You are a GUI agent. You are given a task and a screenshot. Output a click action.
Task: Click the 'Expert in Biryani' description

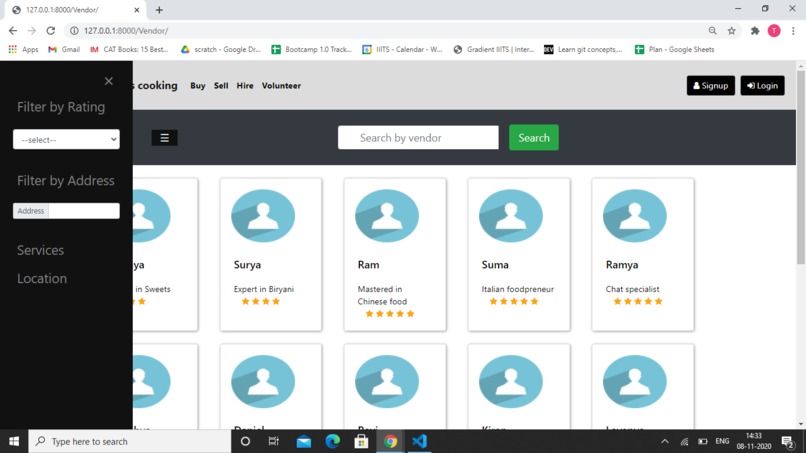264,289
